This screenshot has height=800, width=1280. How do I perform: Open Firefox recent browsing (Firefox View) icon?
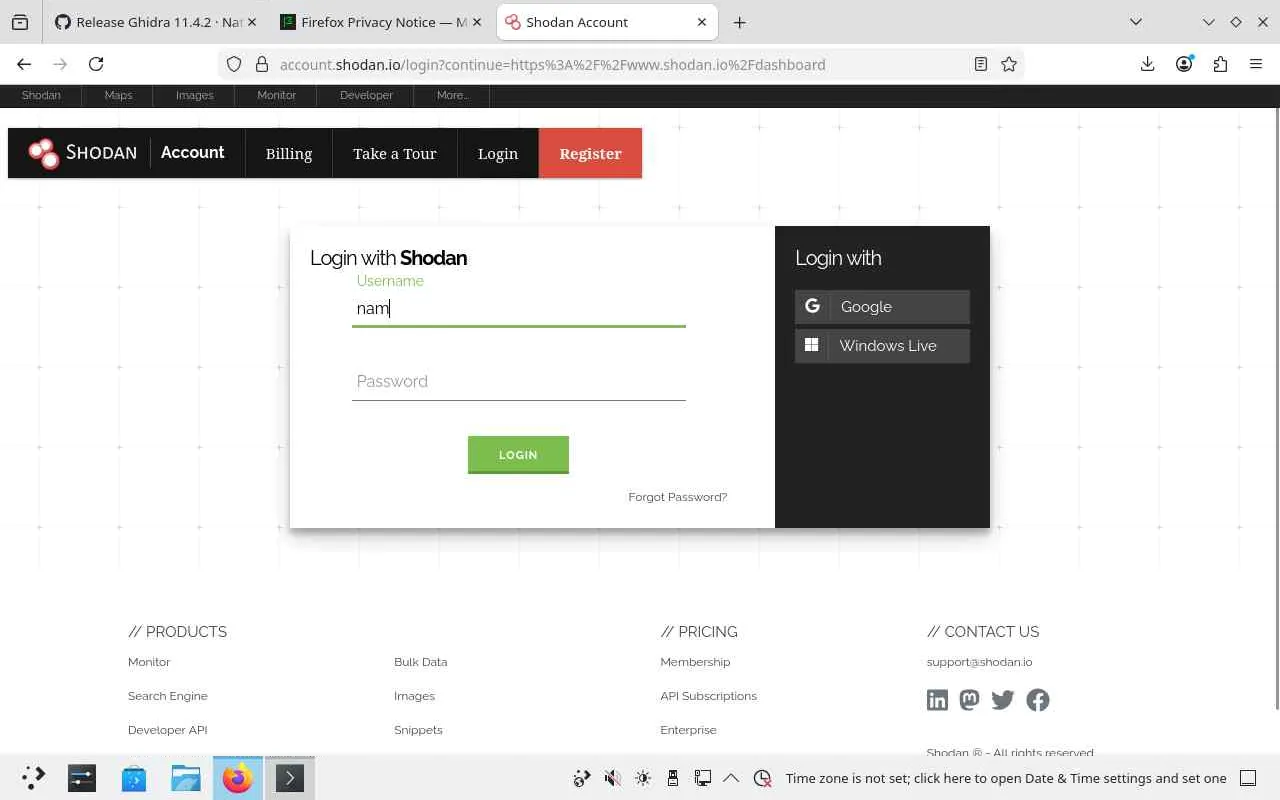[20, 22]
